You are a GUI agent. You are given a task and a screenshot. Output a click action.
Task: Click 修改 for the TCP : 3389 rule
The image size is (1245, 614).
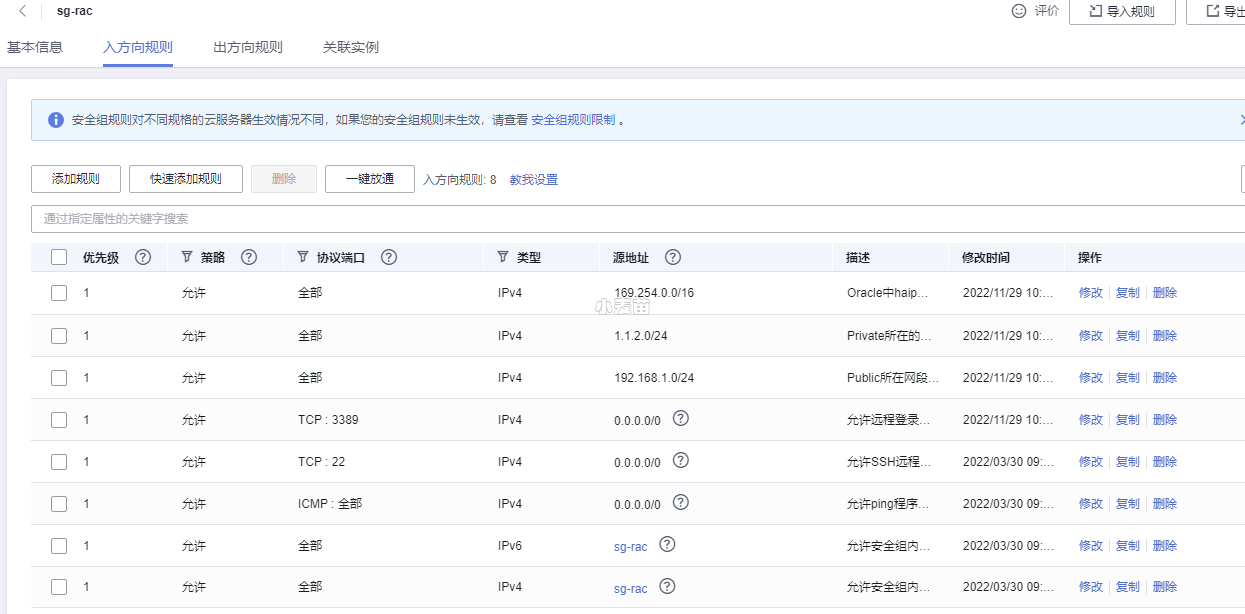tap(1091, 419)
